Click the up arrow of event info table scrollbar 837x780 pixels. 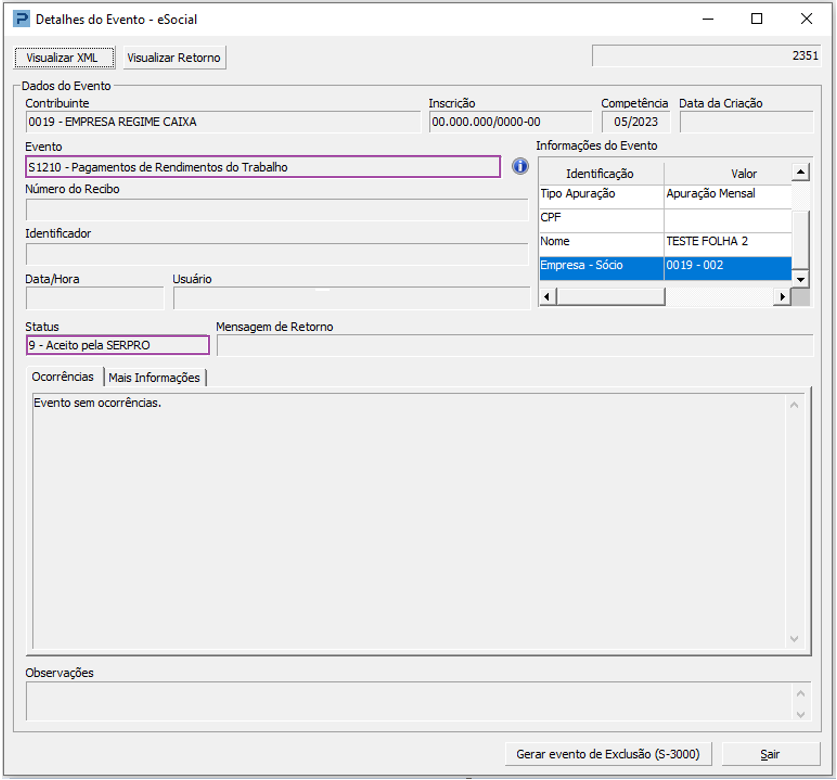[x=800, y=172]
